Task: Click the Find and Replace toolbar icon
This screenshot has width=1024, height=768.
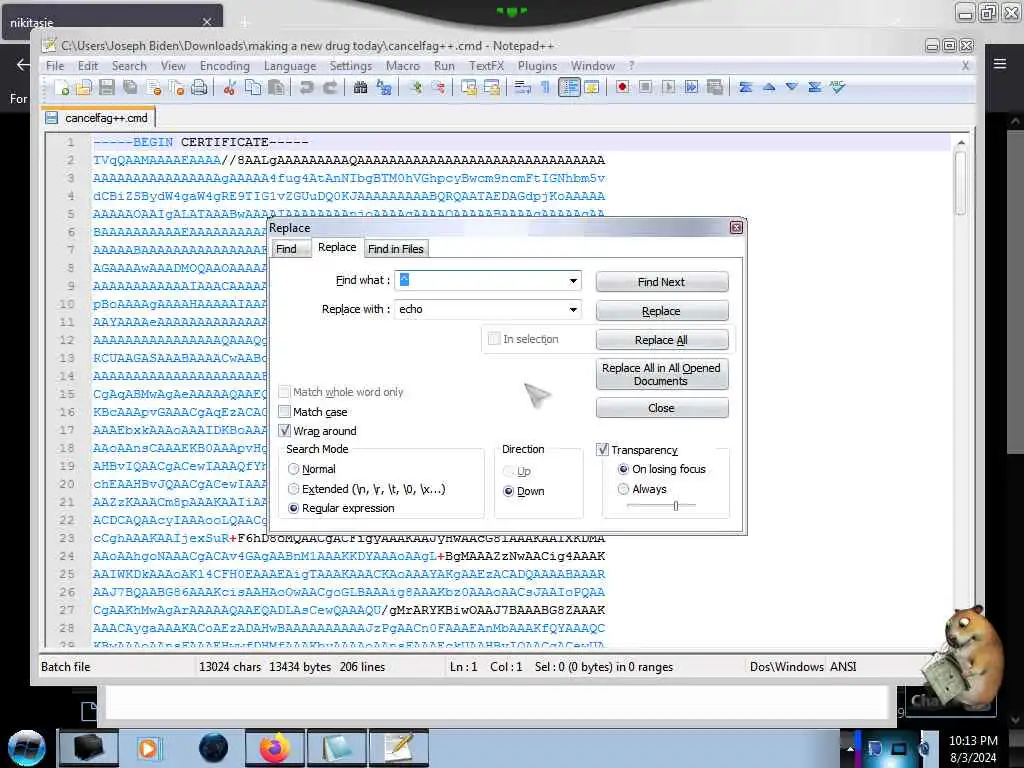Action: tap(384, 88)
